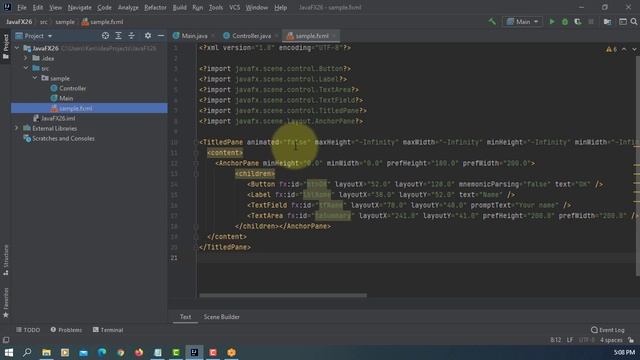Open Windows taskbar search
This screenshot has height=360, width=640.
click(x=27, y=352)
